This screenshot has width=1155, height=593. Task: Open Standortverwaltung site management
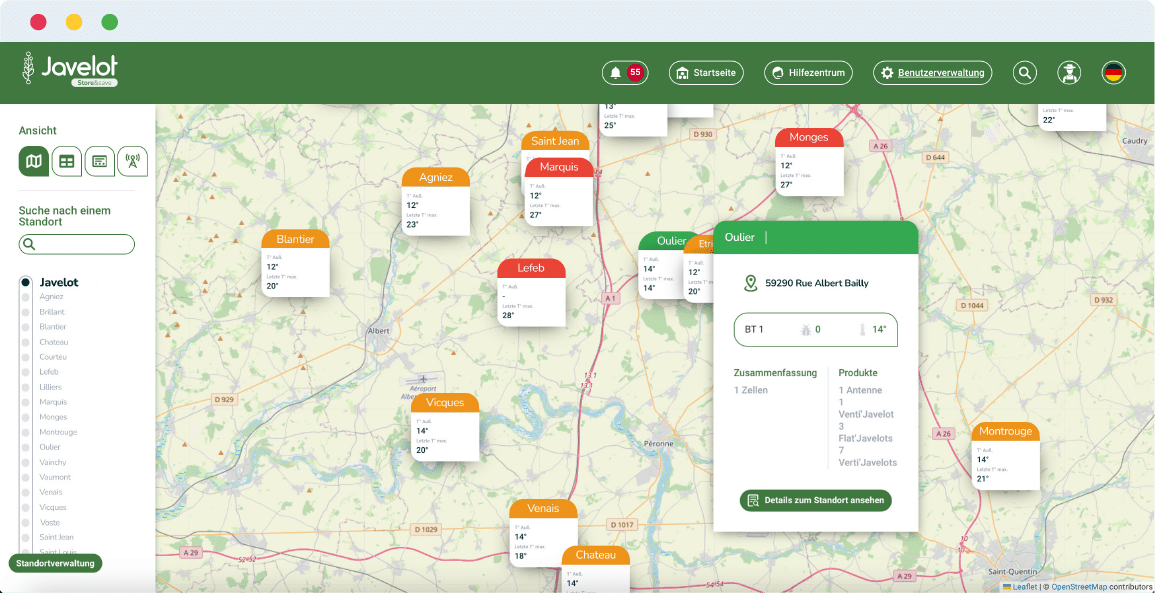point(55,564)
